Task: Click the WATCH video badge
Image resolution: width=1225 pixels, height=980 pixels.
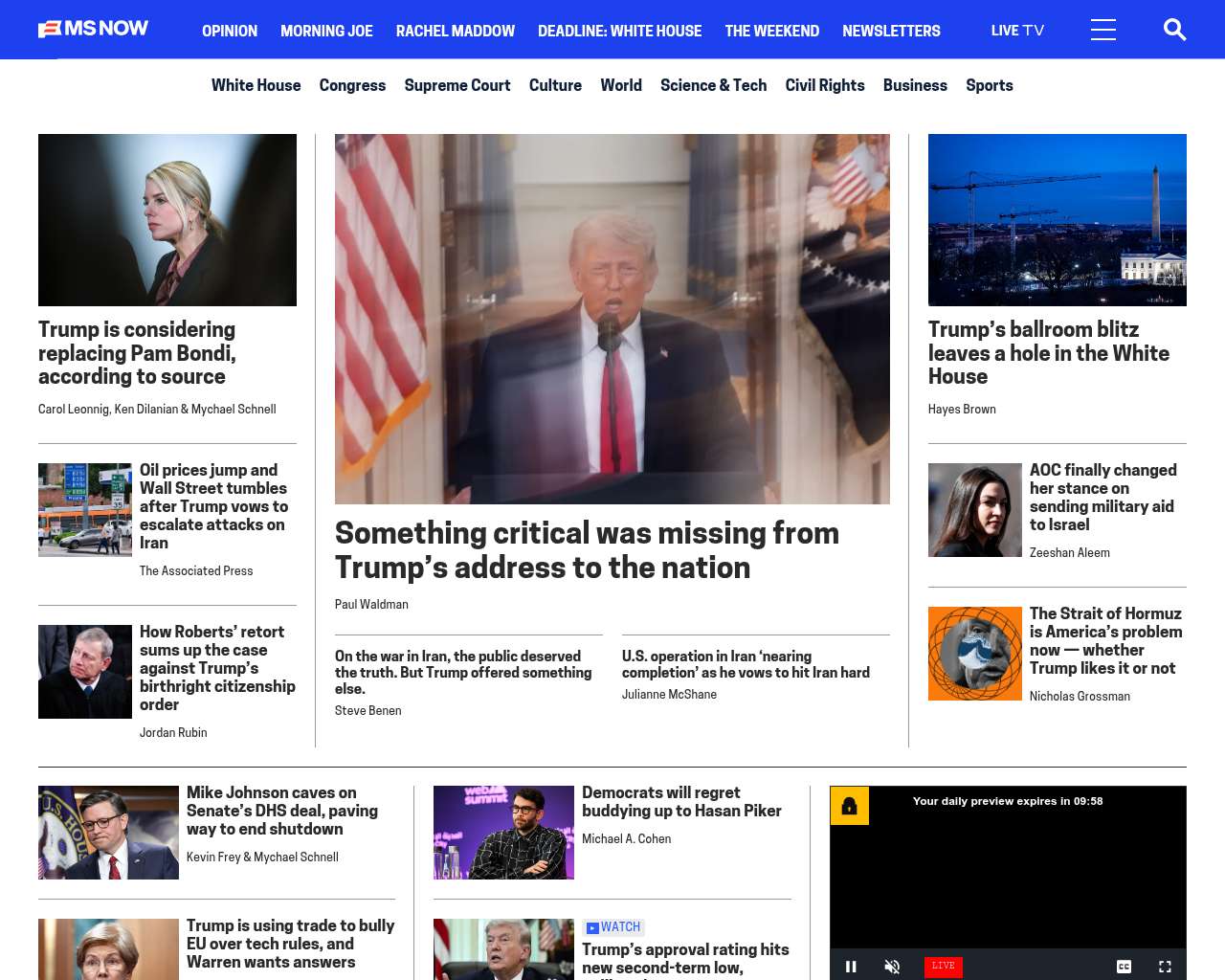Action: point(613,927)
